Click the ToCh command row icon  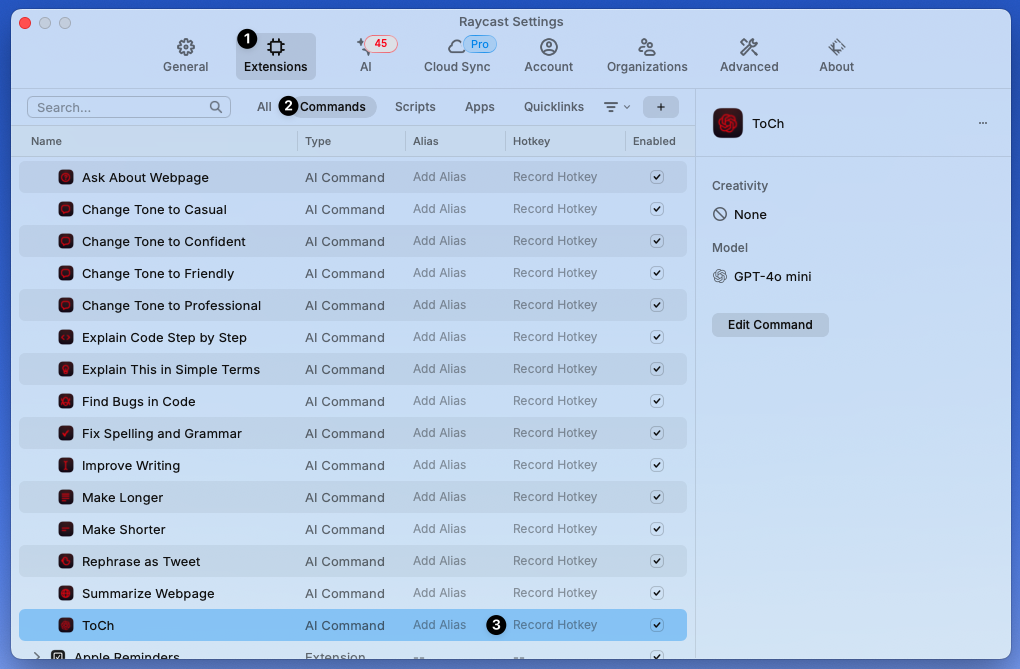[x=66, y=625]
